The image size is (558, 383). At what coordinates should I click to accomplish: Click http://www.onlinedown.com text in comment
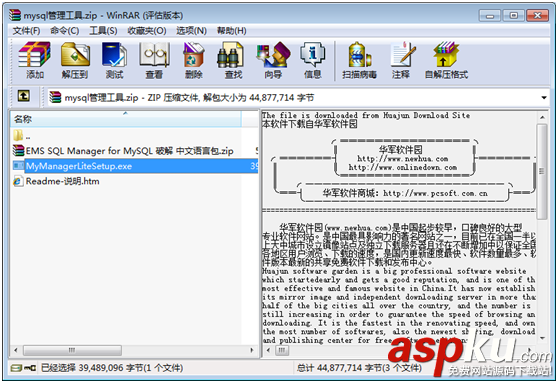tap(402, 167)
